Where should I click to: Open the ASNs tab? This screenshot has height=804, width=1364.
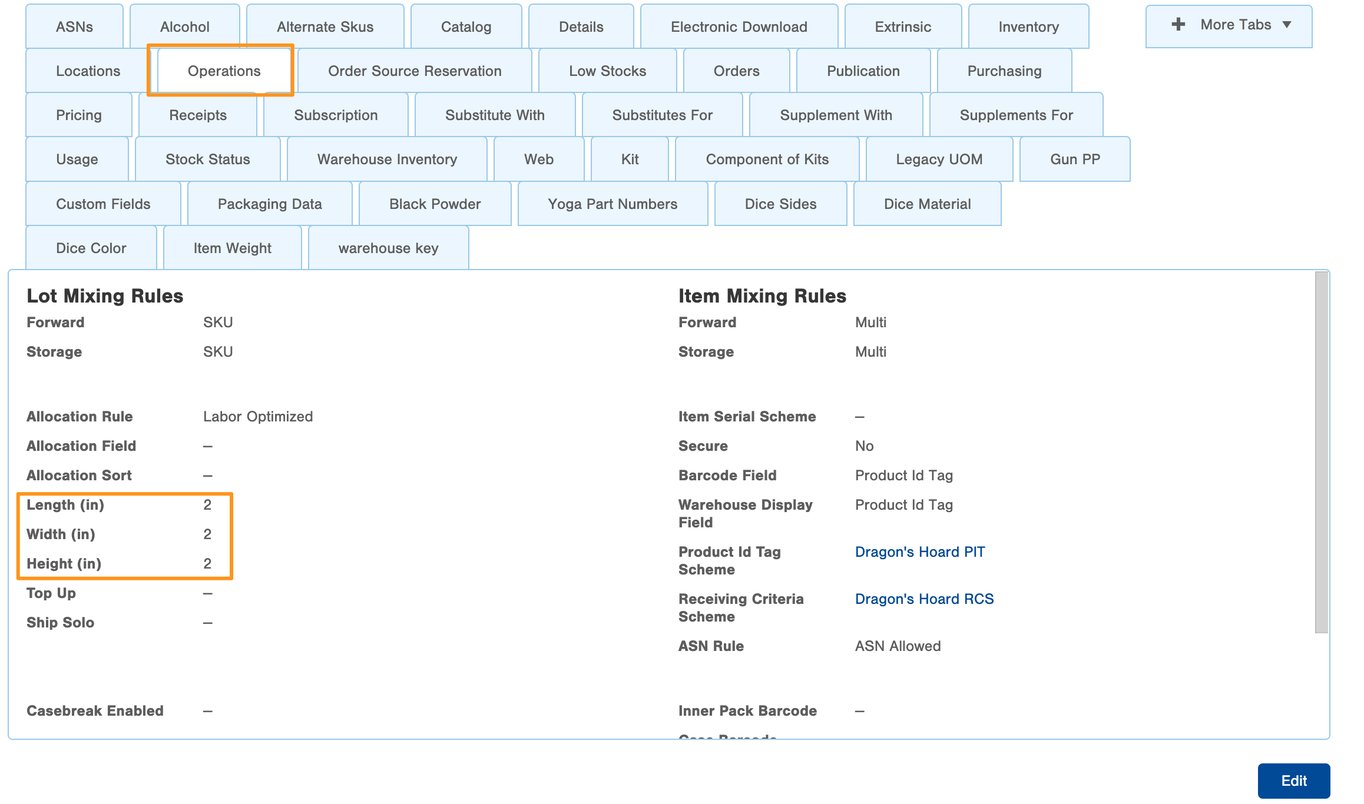point(74,27)
